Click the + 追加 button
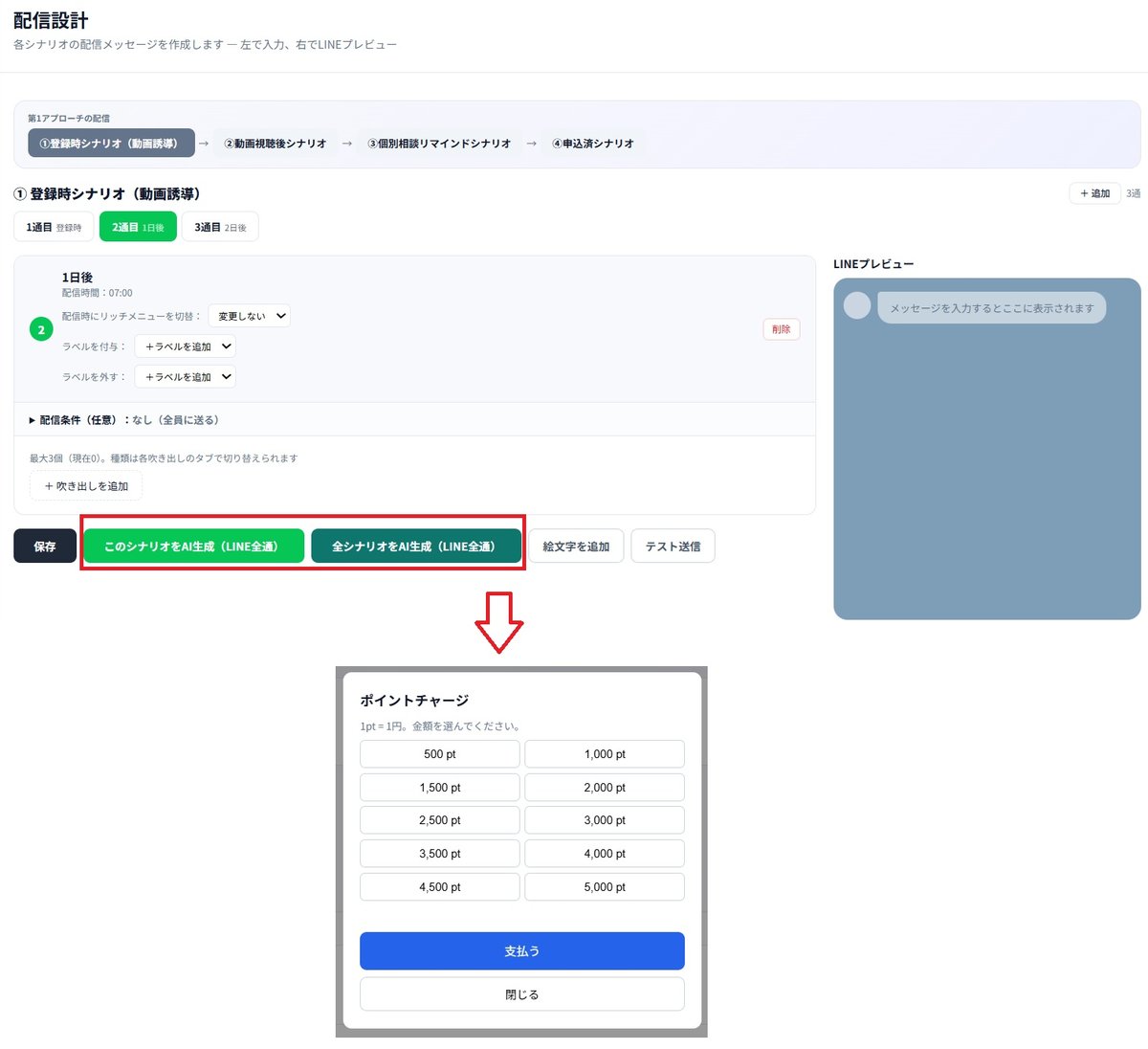The width and height of the screenshot is (1148, 1049). [x=1094, y=193]
